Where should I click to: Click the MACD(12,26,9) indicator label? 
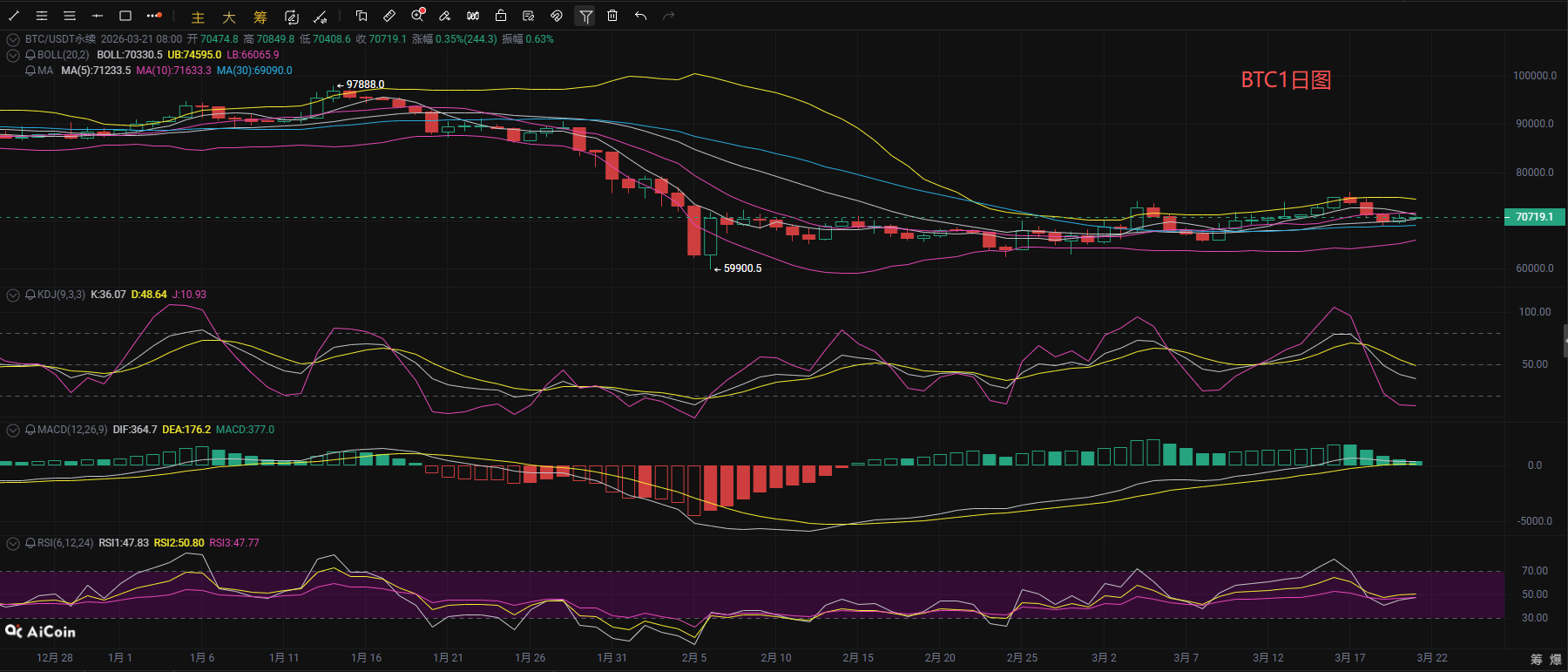[72, 430]
